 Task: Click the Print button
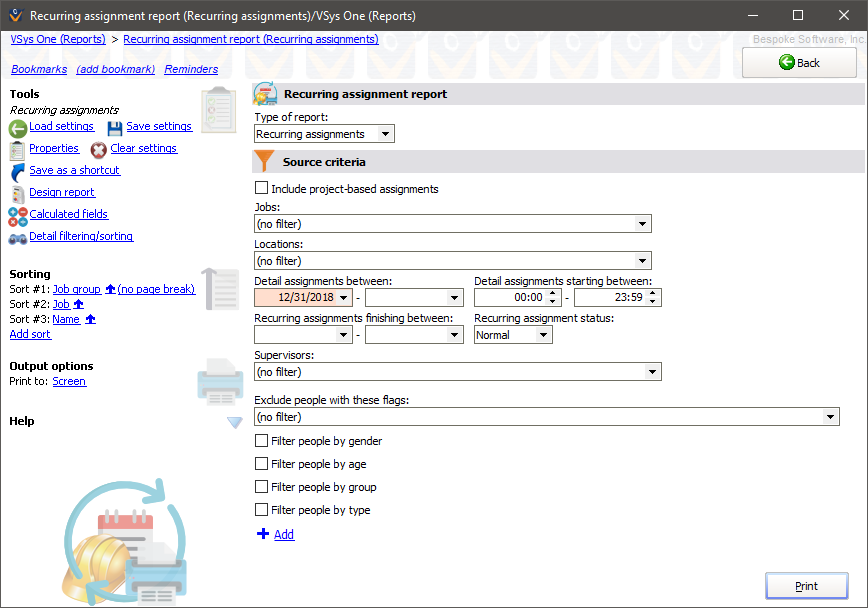(806, 586)
